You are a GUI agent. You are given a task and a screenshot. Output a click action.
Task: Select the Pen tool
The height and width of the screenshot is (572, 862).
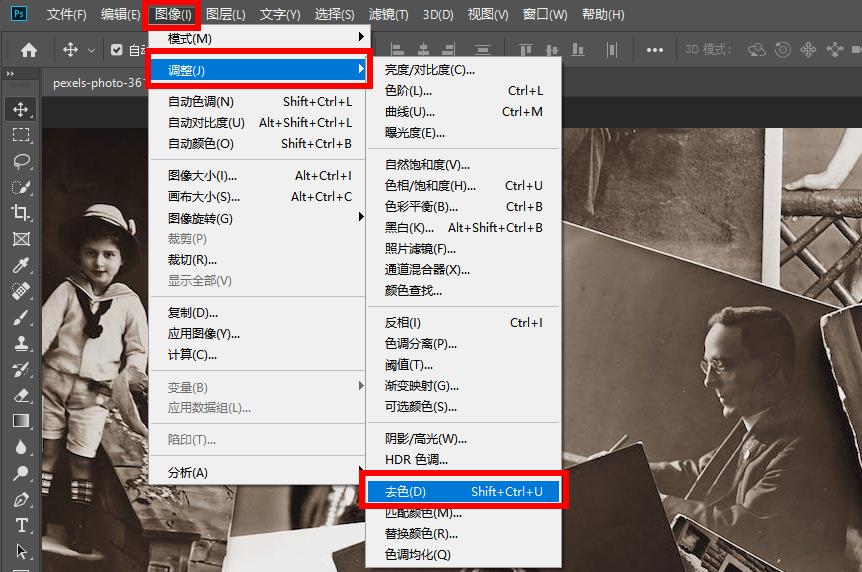pos(21,499)
